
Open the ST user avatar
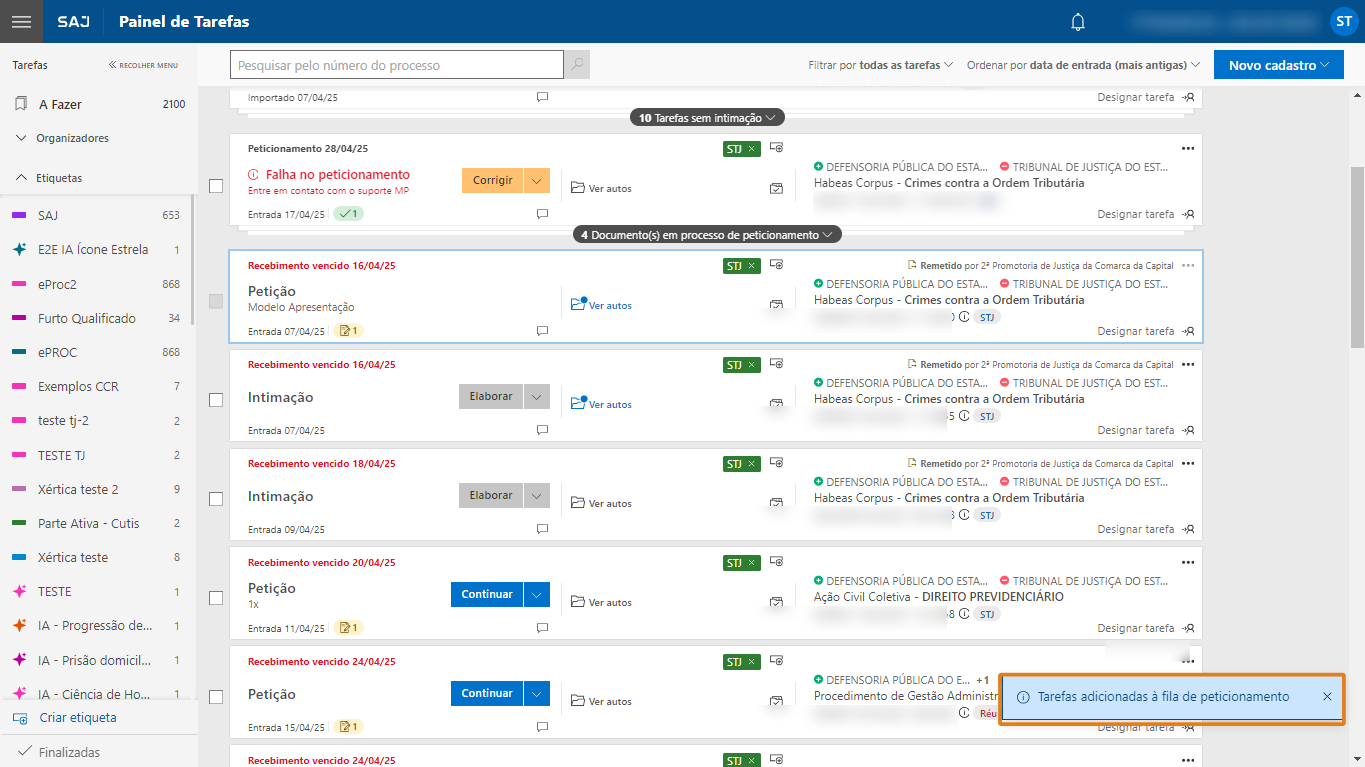point(1343,21)
